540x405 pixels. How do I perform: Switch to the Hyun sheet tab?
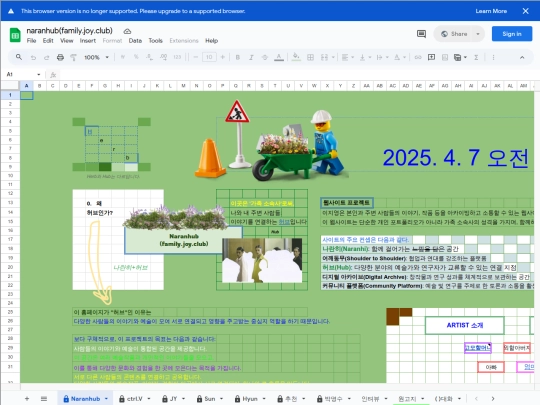coord(250,399)
